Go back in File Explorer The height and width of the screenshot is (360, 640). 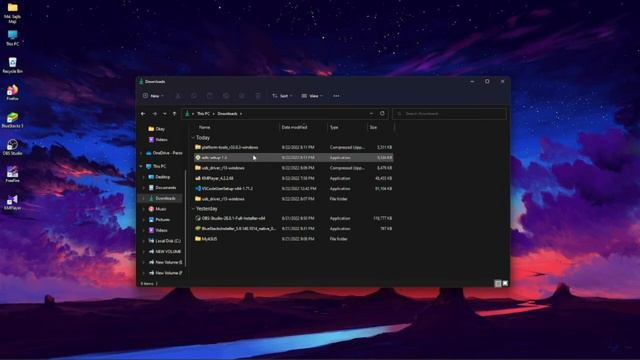click(143, 113)
